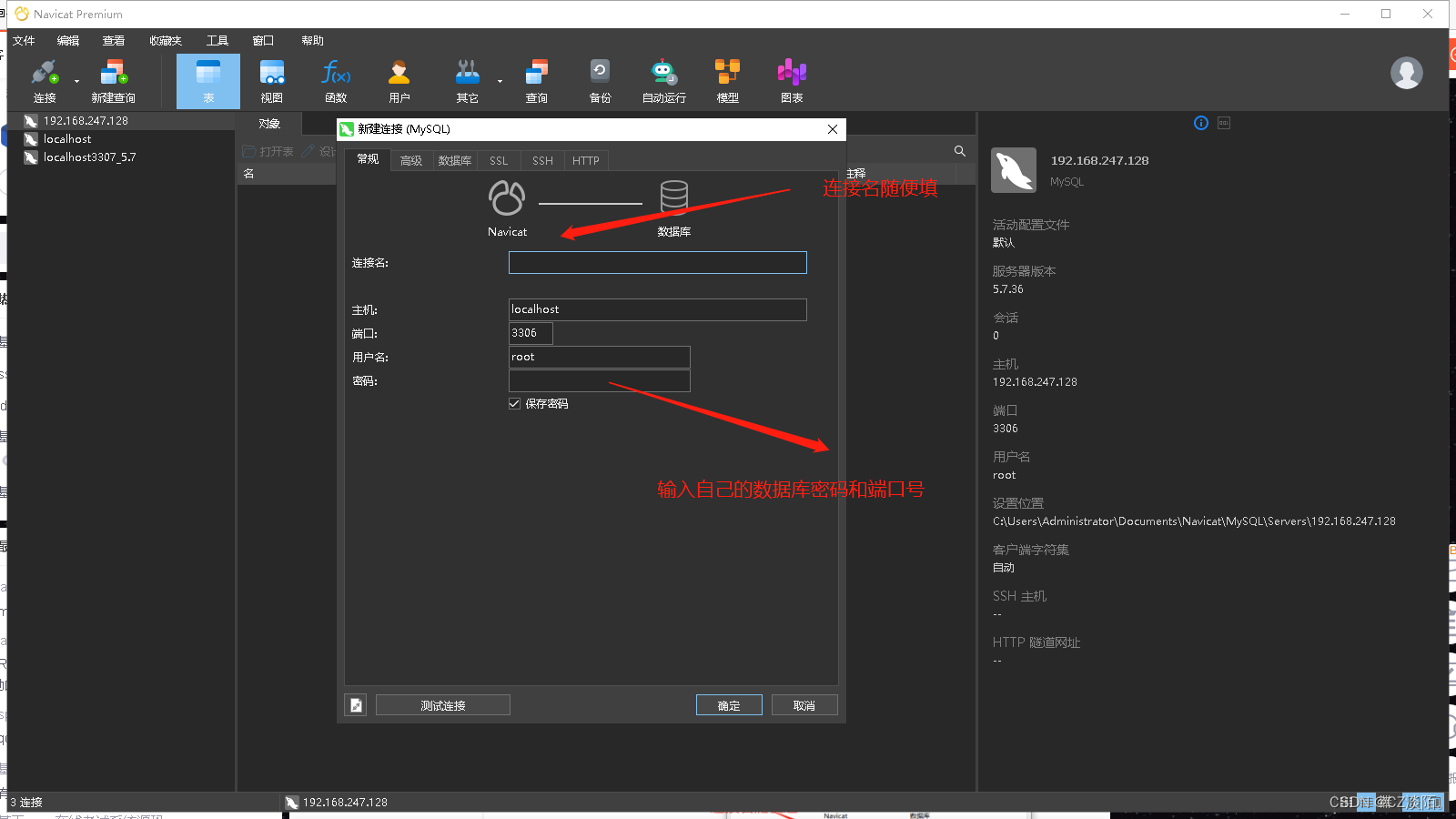The height and width of the screenshot is (819, 1456).
Task: Open the 帮助 menu
Action: coord(312,41)
